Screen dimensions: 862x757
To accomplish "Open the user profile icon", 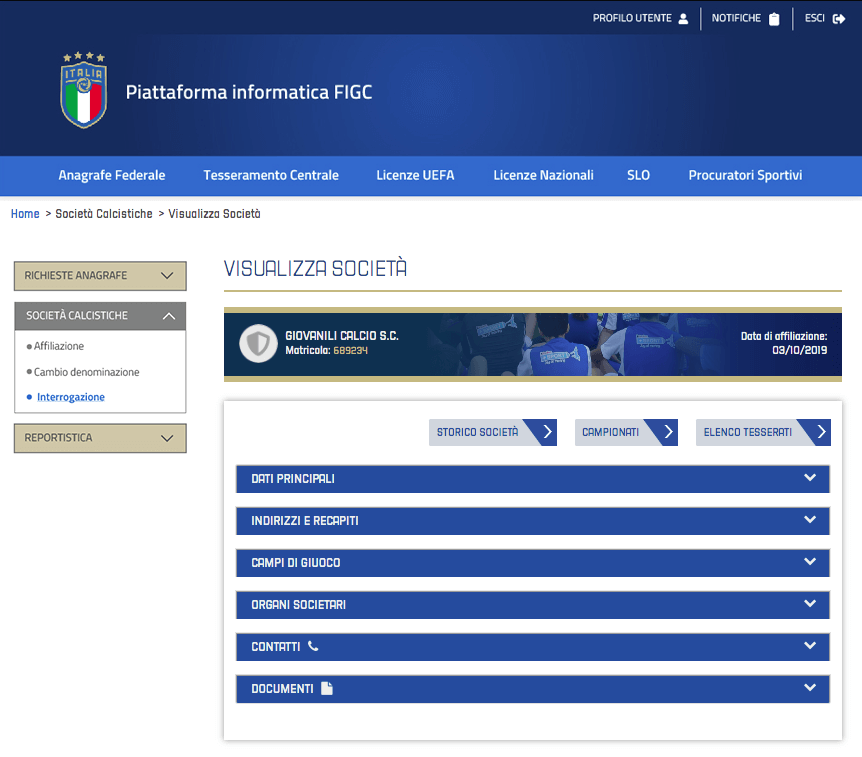I will (683, 19).
